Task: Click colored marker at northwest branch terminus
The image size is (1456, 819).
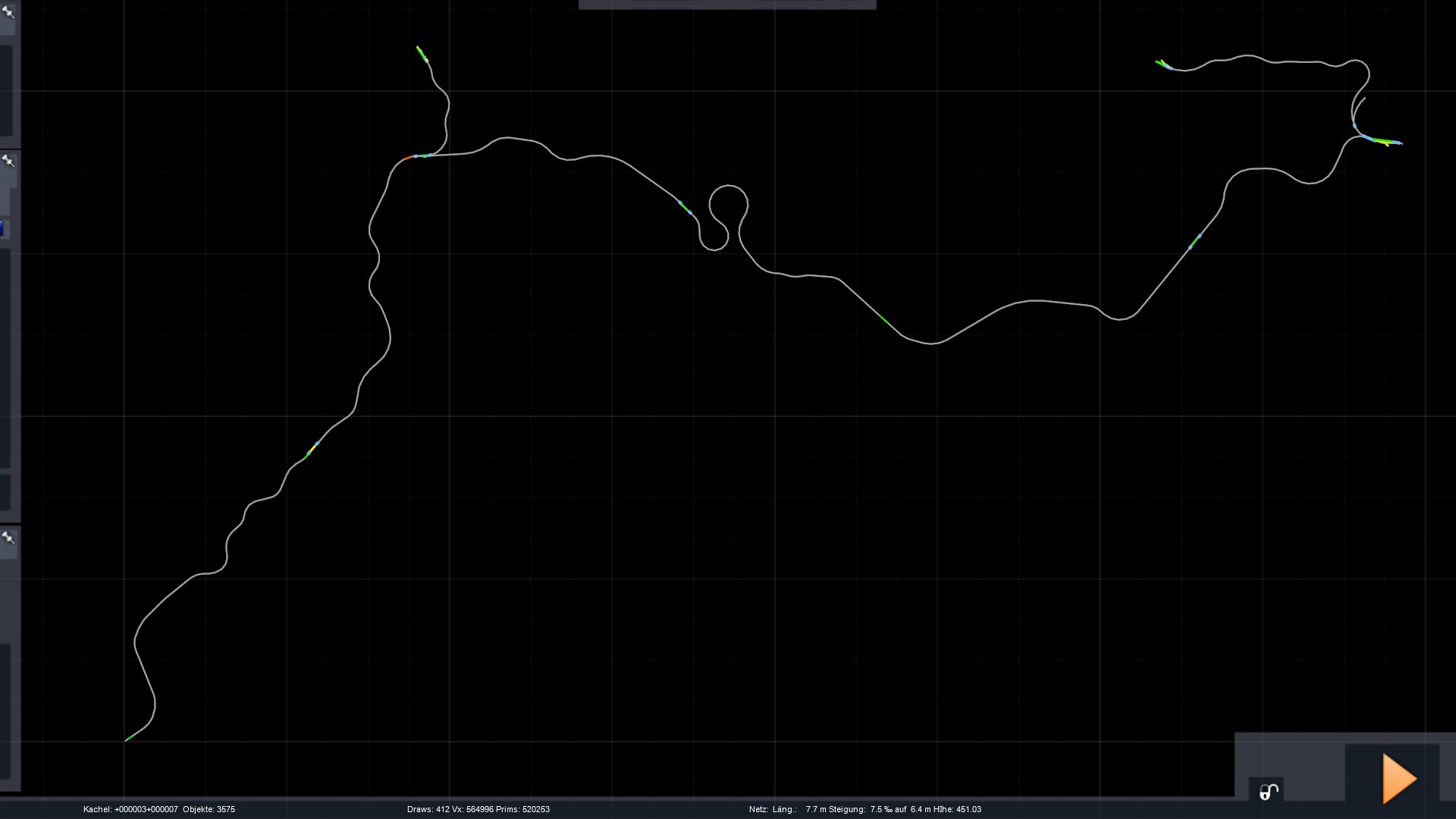Action: coord(422,54)
